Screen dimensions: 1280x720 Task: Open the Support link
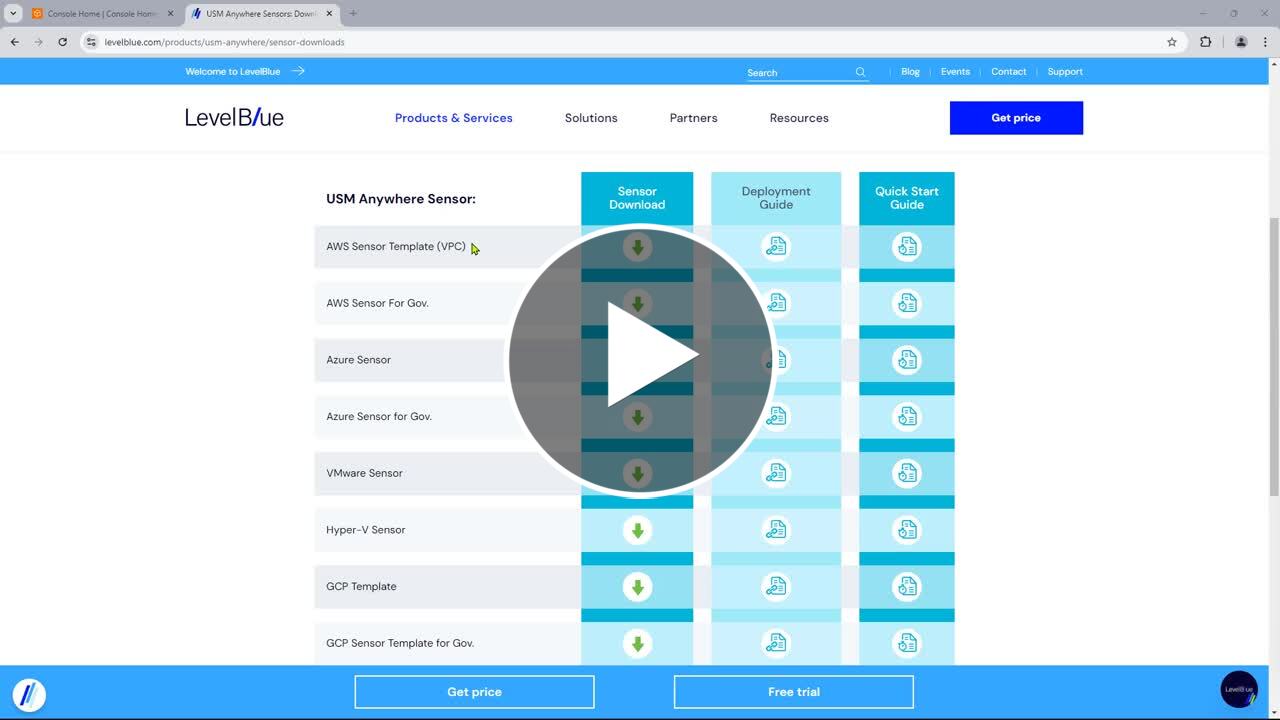tap(1065, 72)
